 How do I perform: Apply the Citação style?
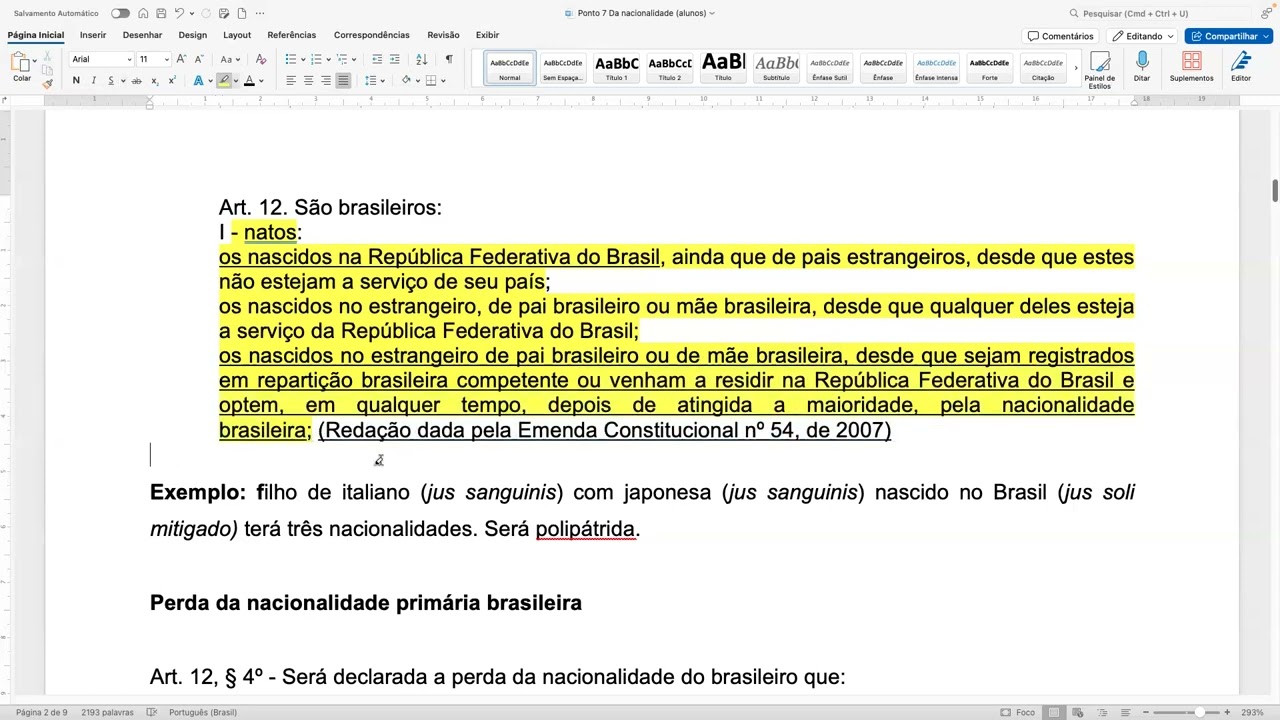(1043, 67)
